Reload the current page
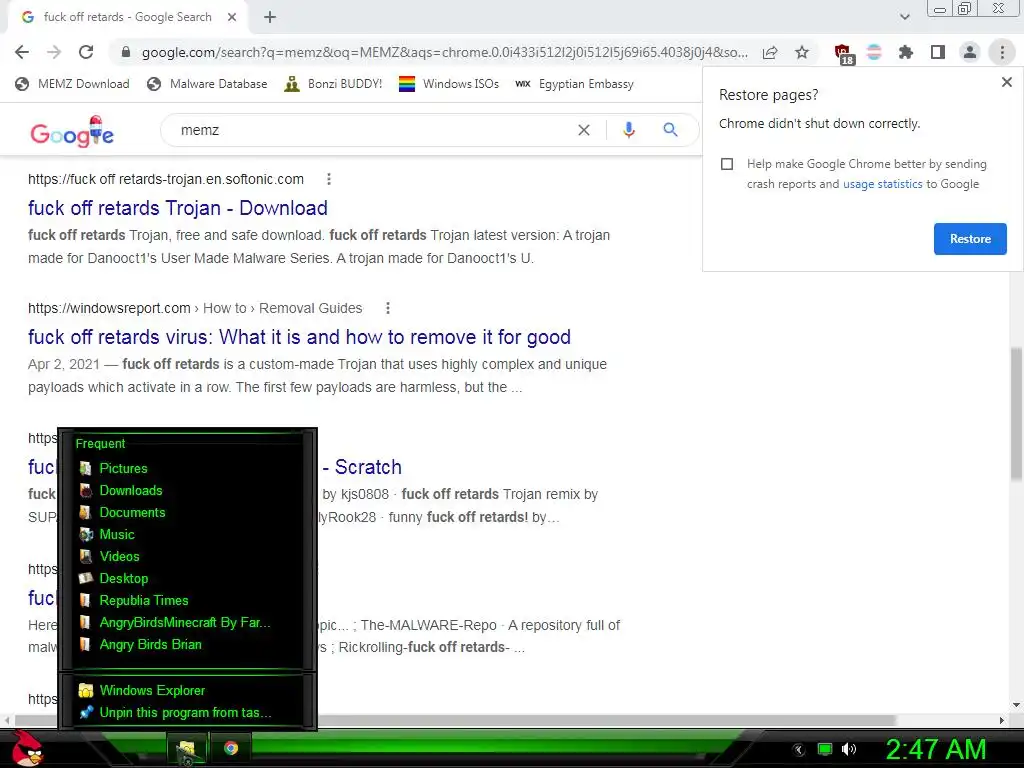 pos(86,52)
